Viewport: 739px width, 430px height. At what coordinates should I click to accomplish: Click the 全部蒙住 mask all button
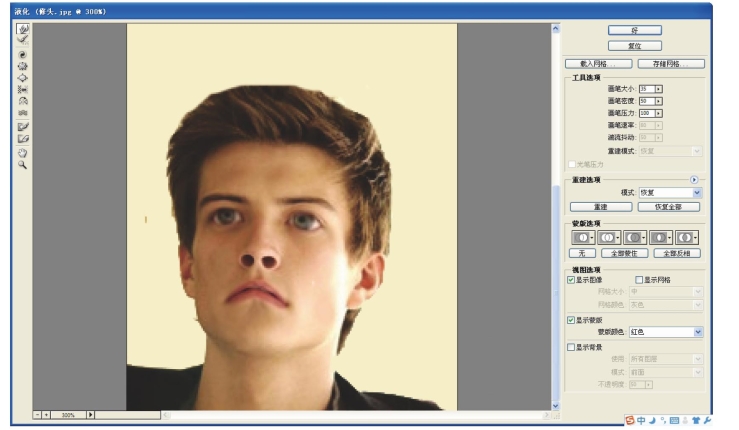(x=624, y=254)
